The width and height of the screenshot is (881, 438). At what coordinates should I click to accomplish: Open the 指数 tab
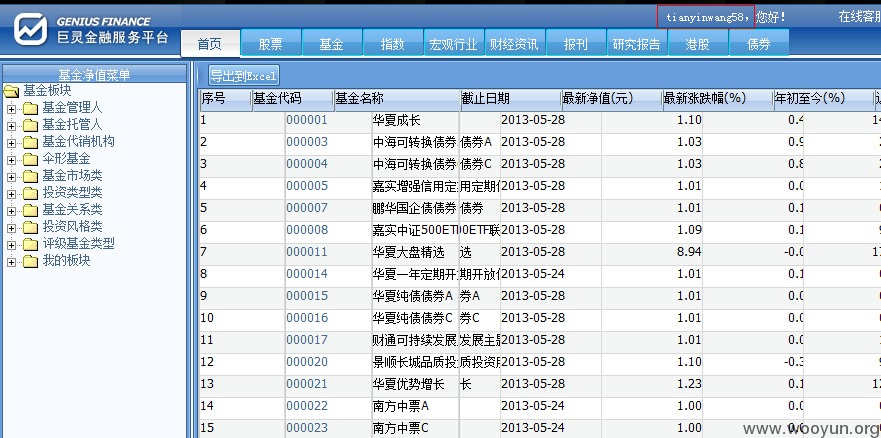393,43
